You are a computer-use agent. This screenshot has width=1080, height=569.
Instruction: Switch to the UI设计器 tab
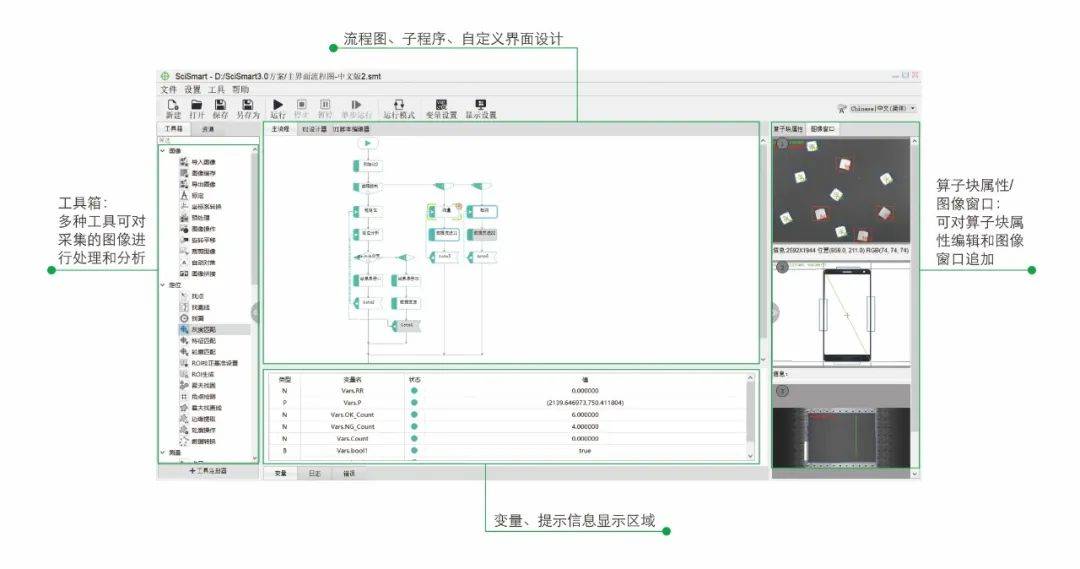(x=314, y=129)
